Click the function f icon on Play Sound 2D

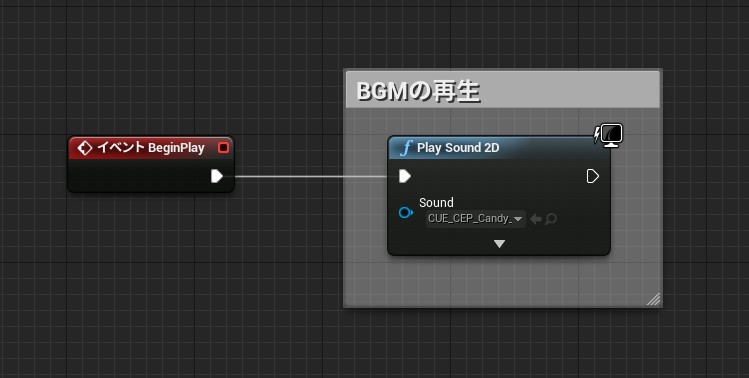tap(406, 148)
